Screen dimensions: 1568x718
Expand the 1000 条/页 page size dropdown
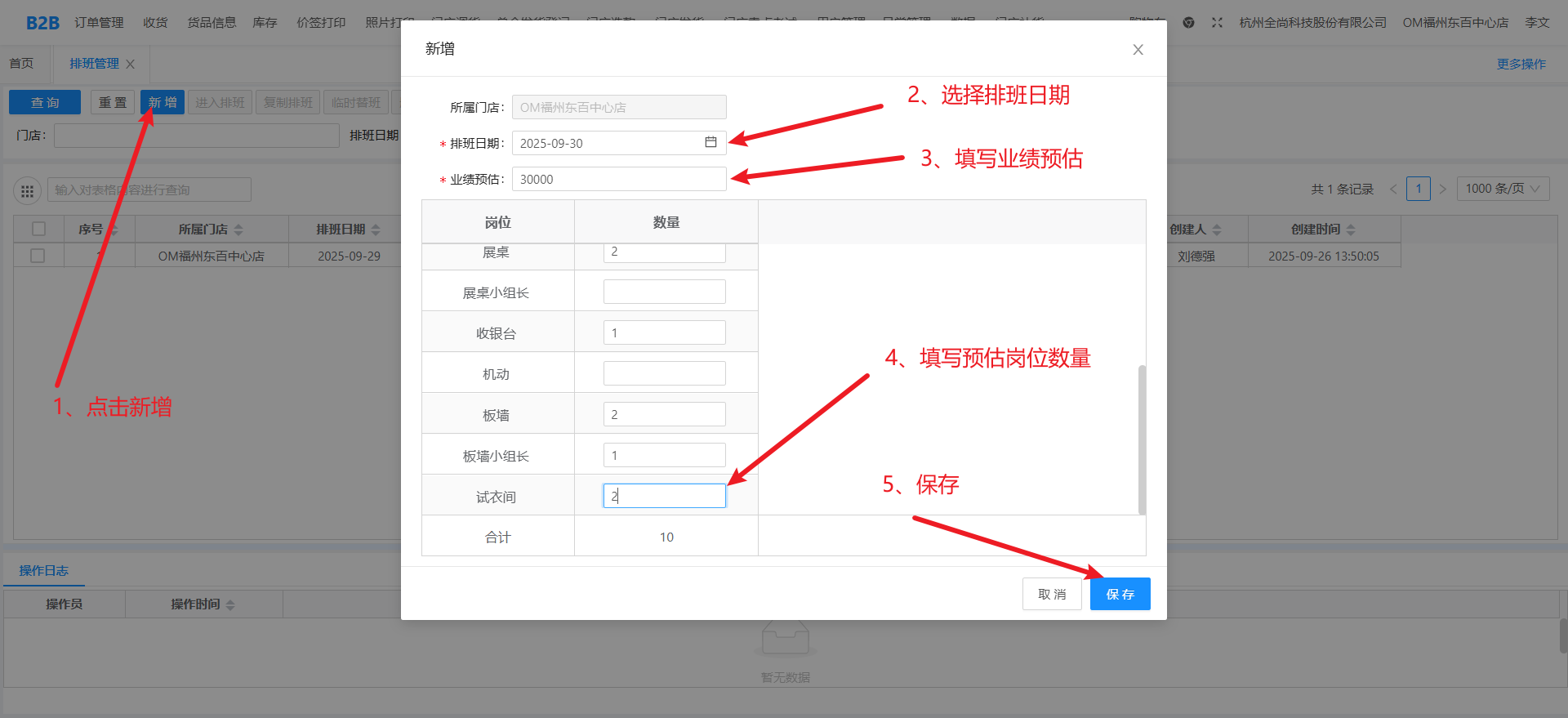[x=1502, y=189]
